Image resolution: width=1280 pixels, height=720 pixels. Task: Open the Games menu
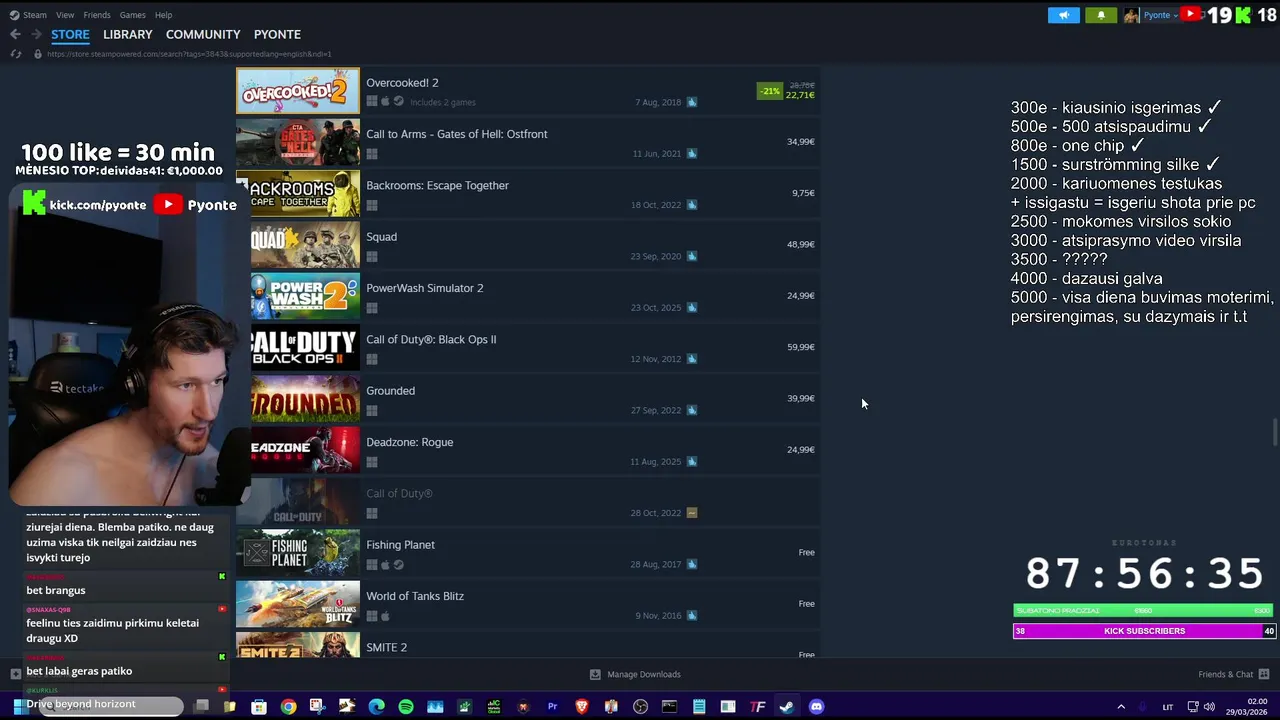(x=132, y=15)
